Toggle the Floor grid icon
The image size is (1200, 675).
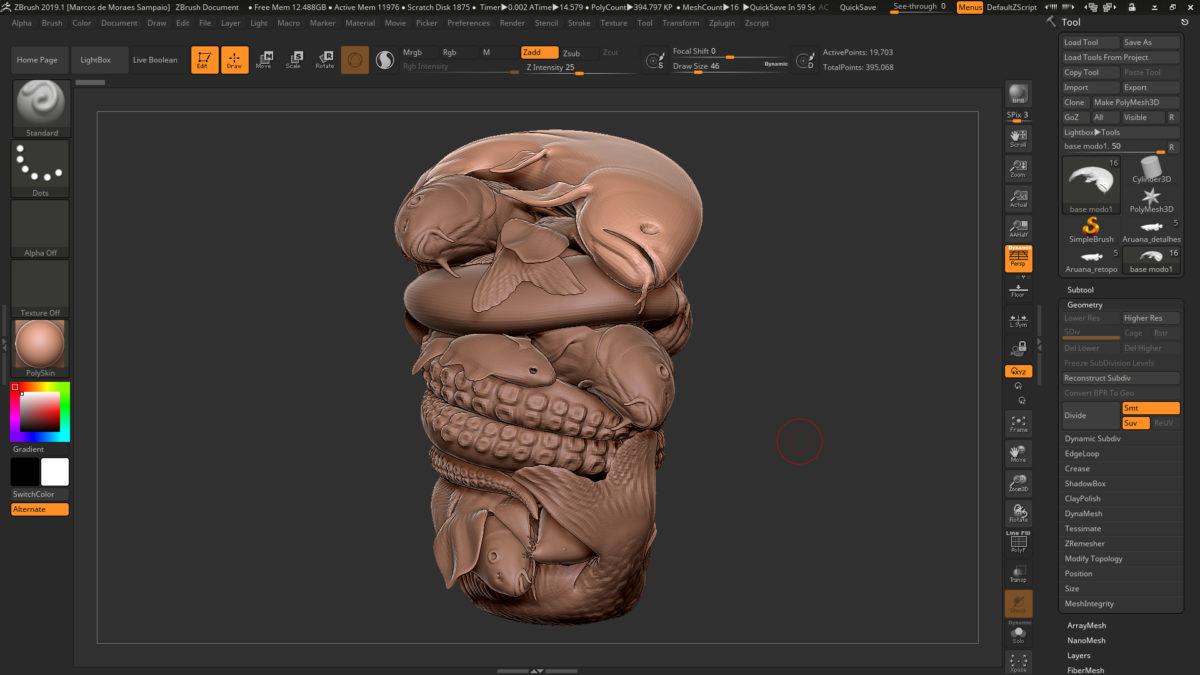click(x=1018, y=290)
